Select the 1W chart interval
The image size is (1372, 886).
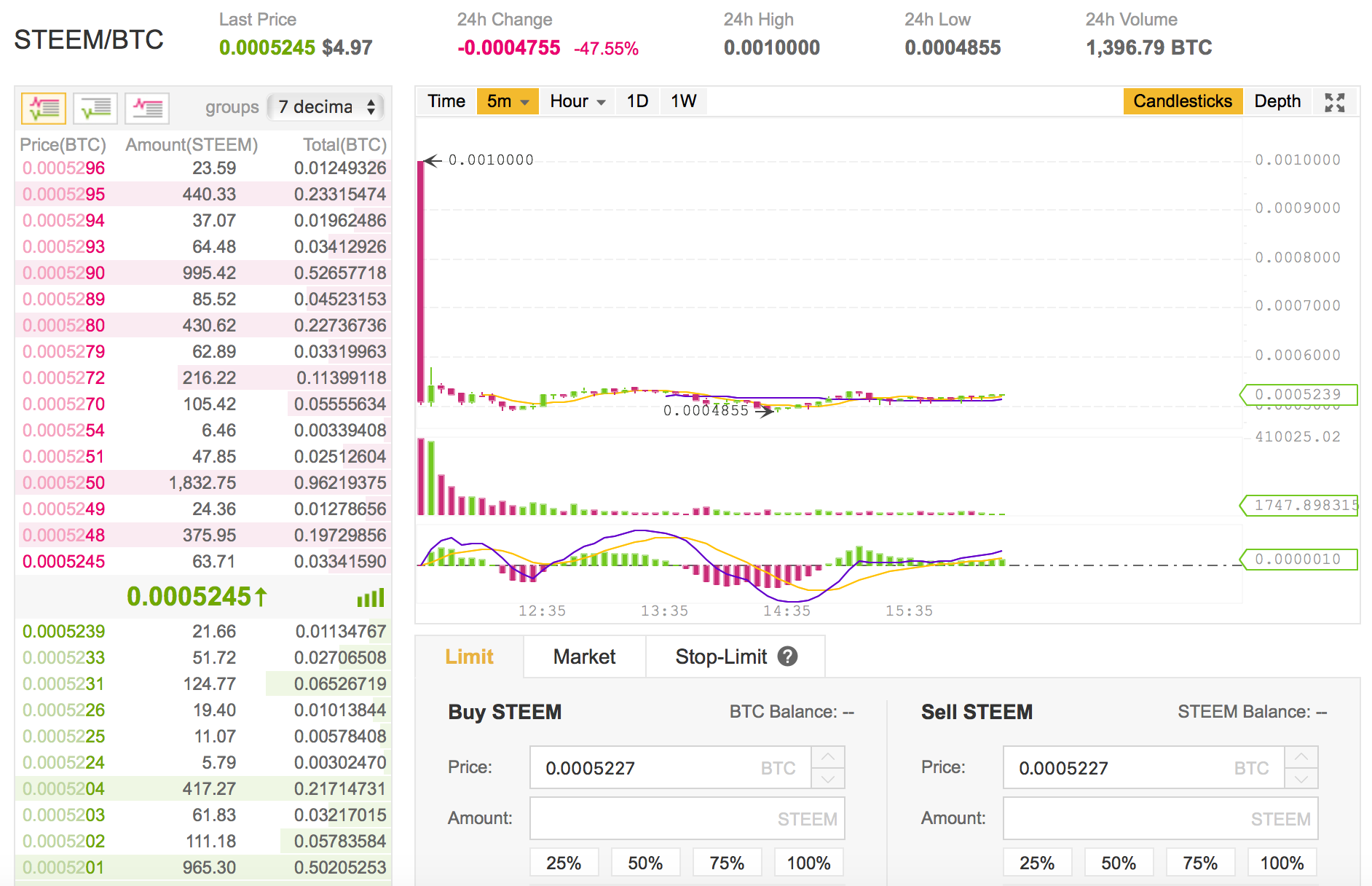(683, 101)
